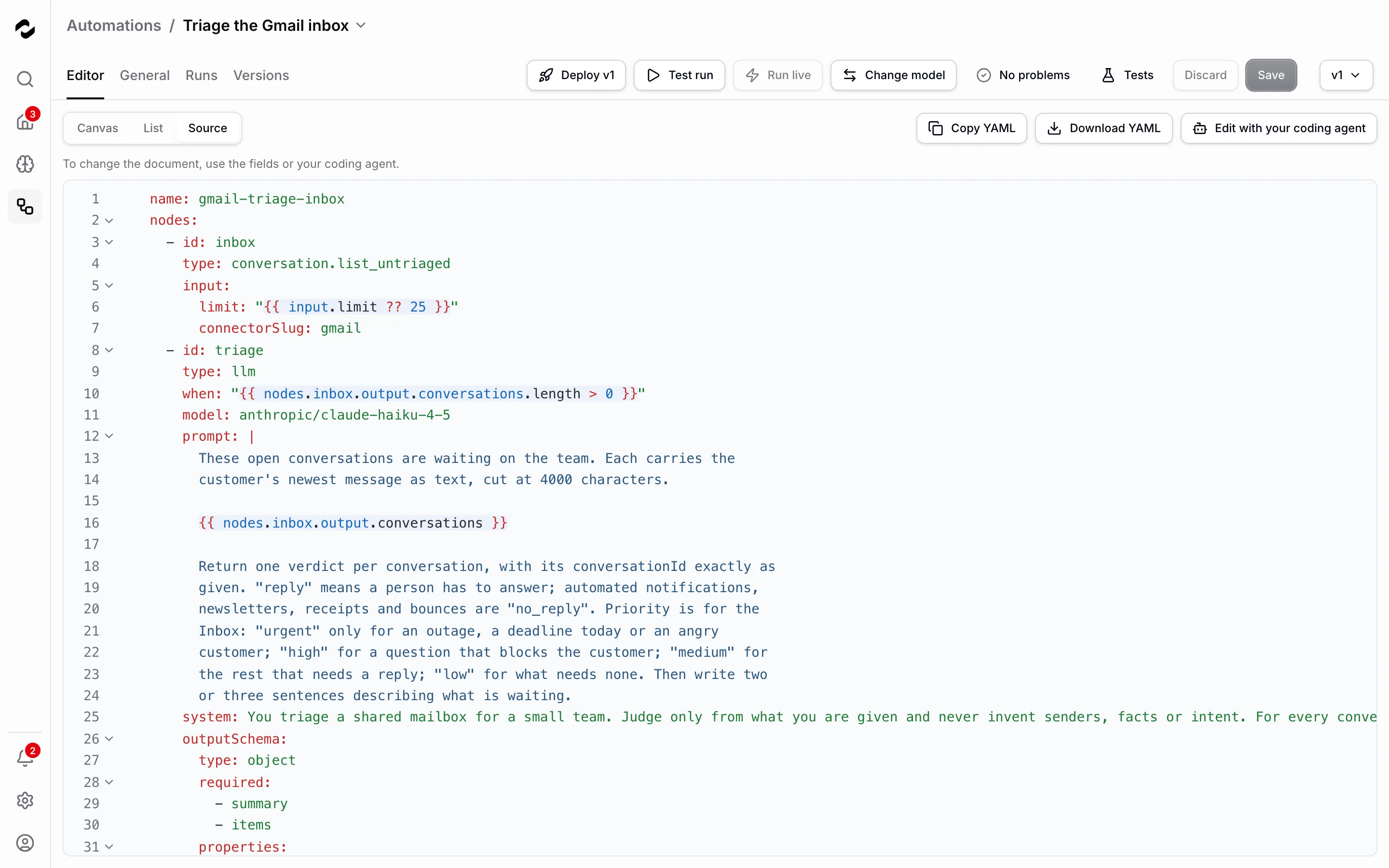Switch to the Runs tab
The height and width of the screenshot is (868, 1389).
[202, 75]
